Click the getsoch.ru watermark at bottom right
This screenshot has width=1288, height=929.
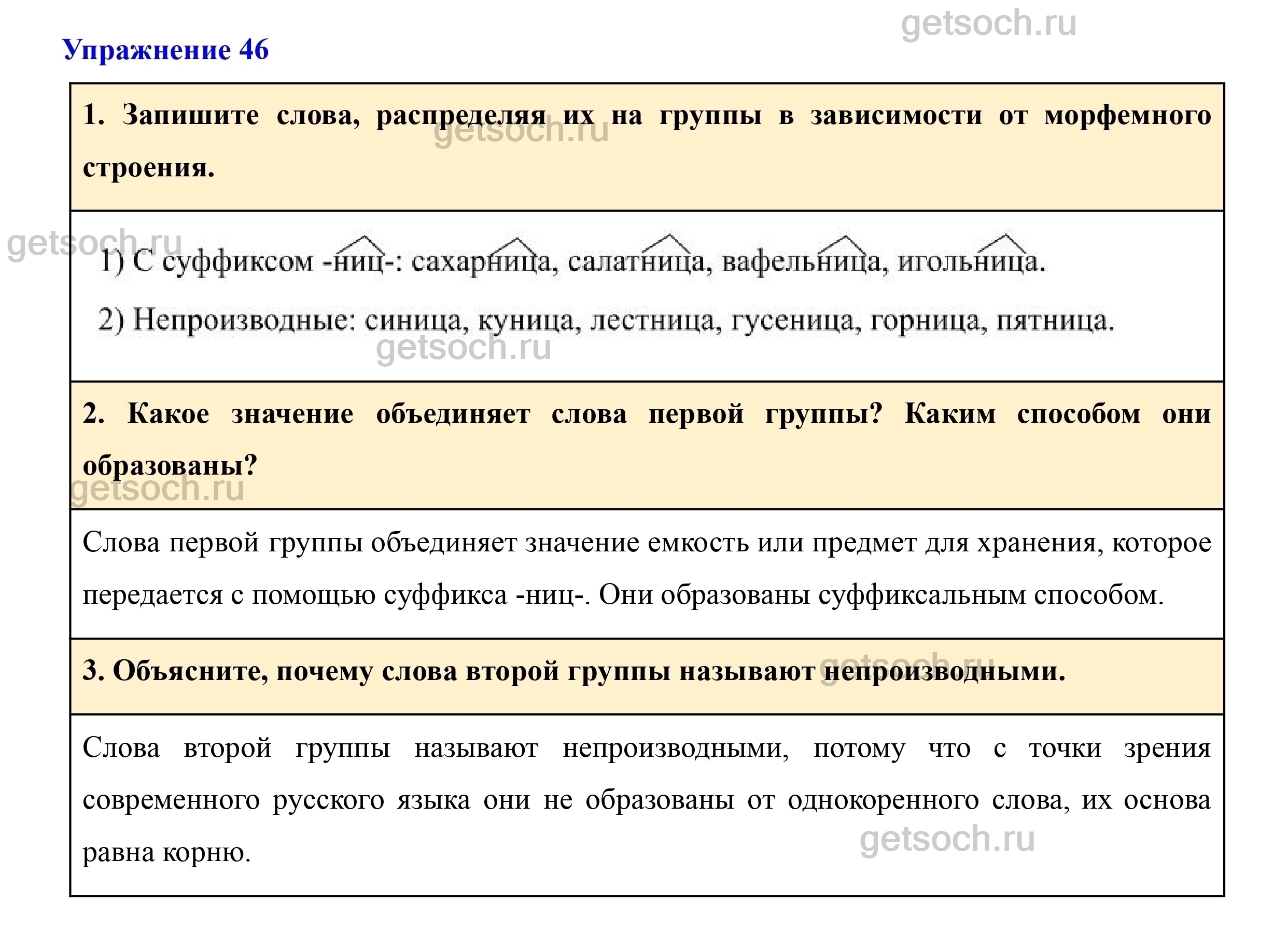click(947, 839)
